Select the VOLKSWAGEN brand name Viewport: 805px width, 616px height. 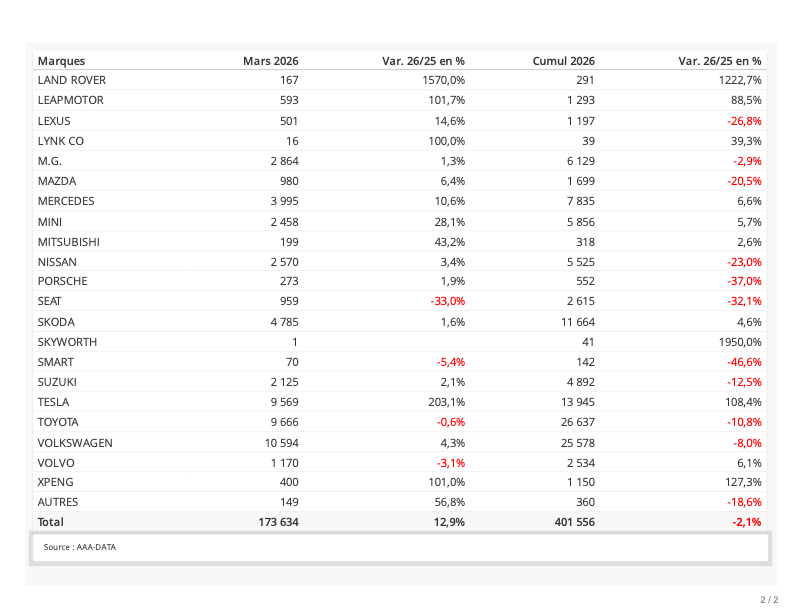point(75,442)
